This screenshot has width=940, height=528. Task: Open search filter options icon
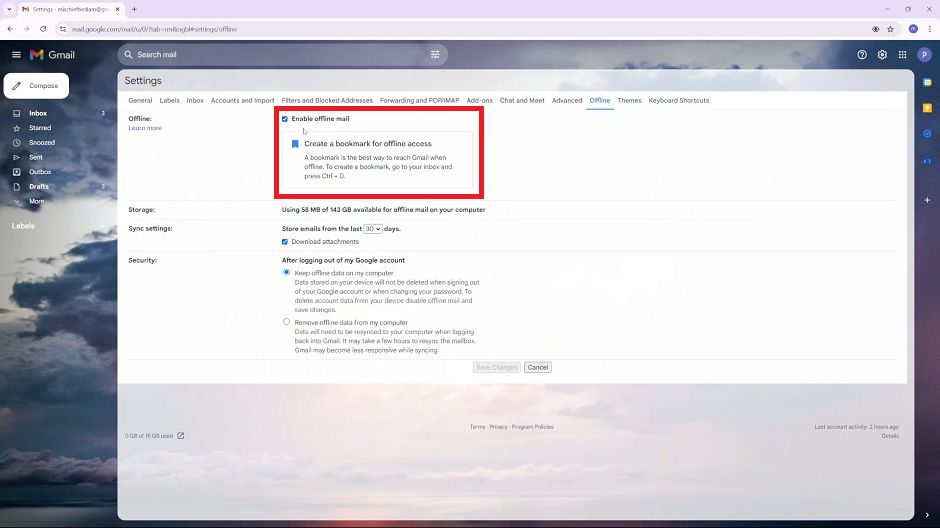pyautogui.click(x=435, y=55)
